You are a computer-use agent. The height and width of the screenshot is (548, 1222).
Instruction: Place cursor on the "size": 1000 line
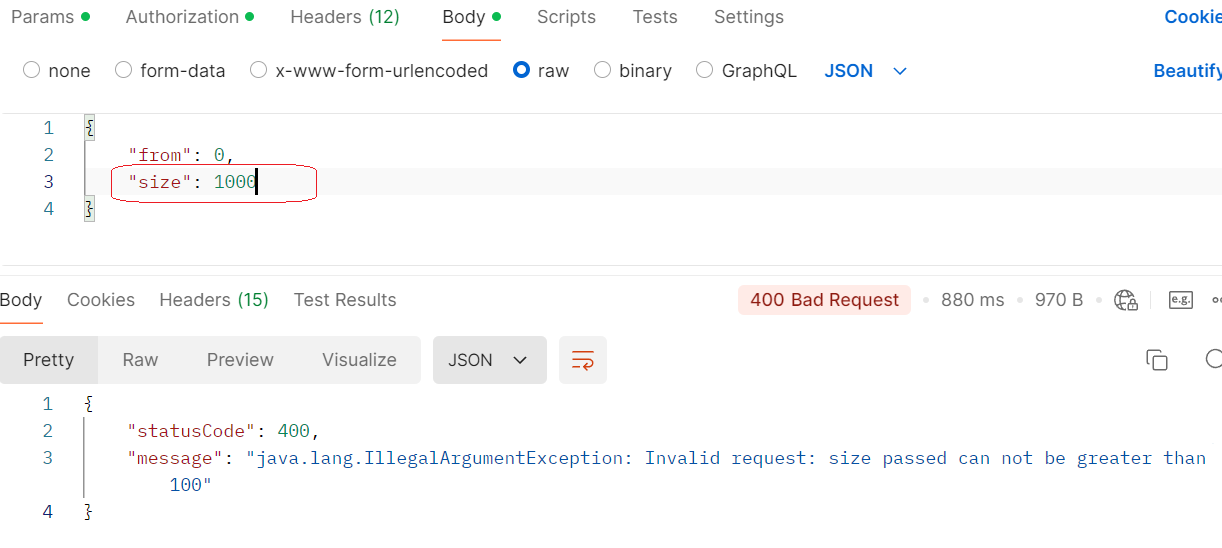[192, 182]
